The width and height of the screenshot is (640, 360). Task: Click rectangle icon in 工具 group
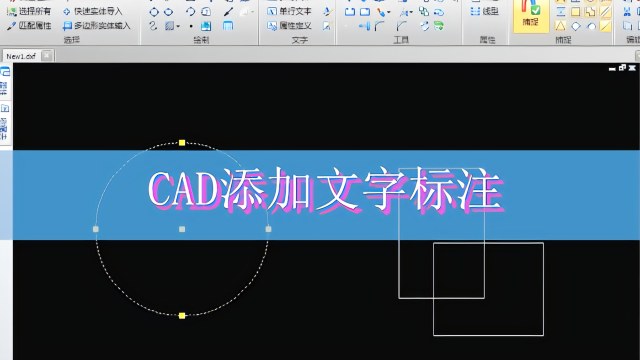[x=365, y=12]
